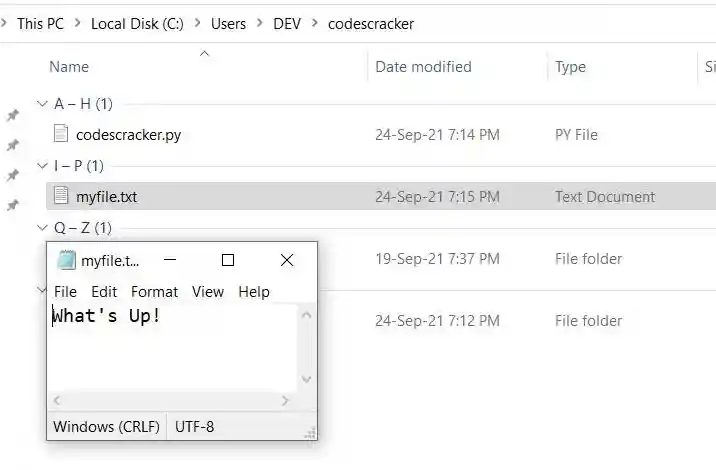Collapse the I – P group

pos(41,166)
